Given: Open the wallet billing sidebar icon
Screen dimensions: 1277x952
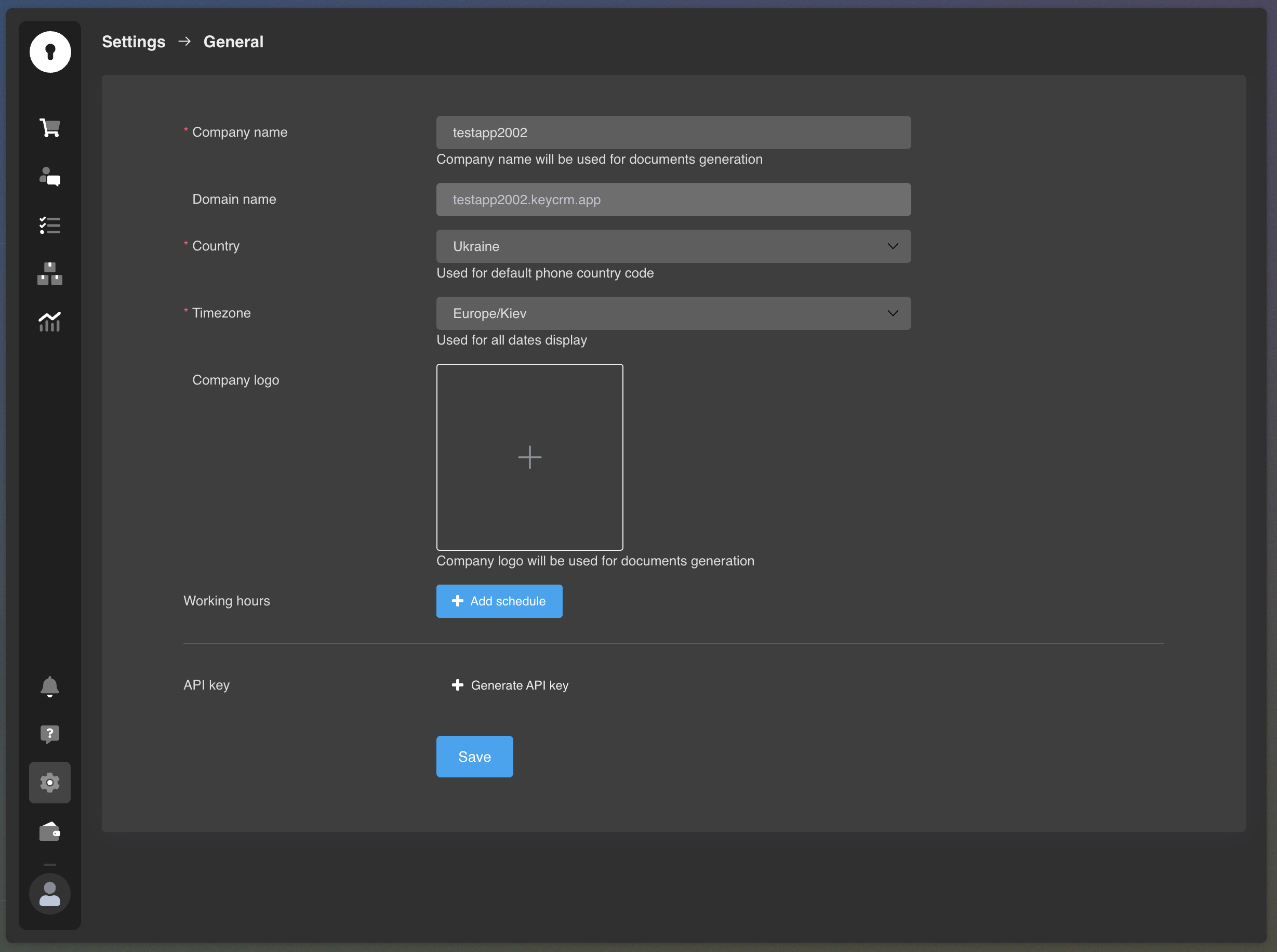Looking at the screenshot, I should point(49,831).
